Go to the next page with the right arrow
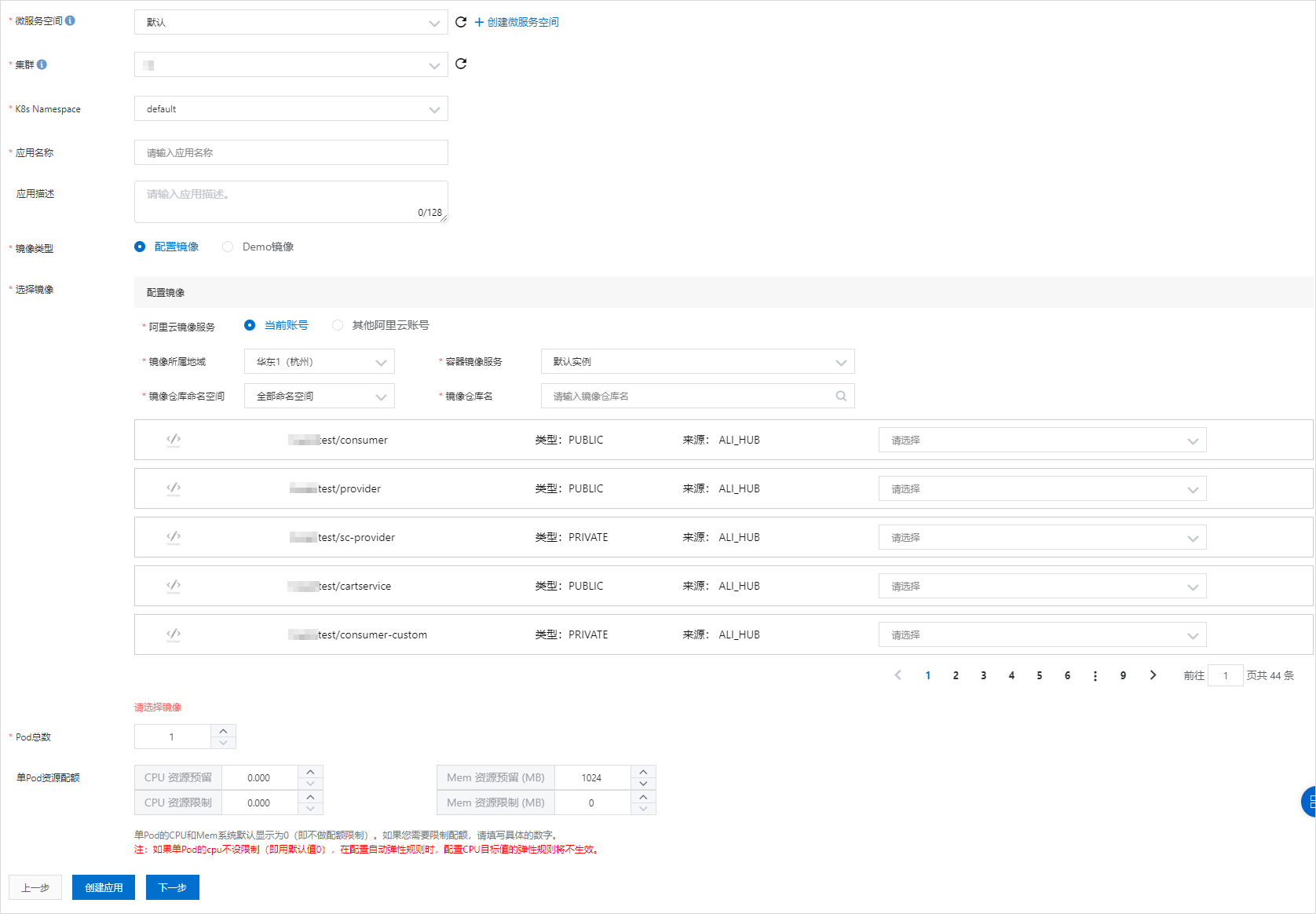Viewport: 1316px width, 914px height. [1153, 675]
